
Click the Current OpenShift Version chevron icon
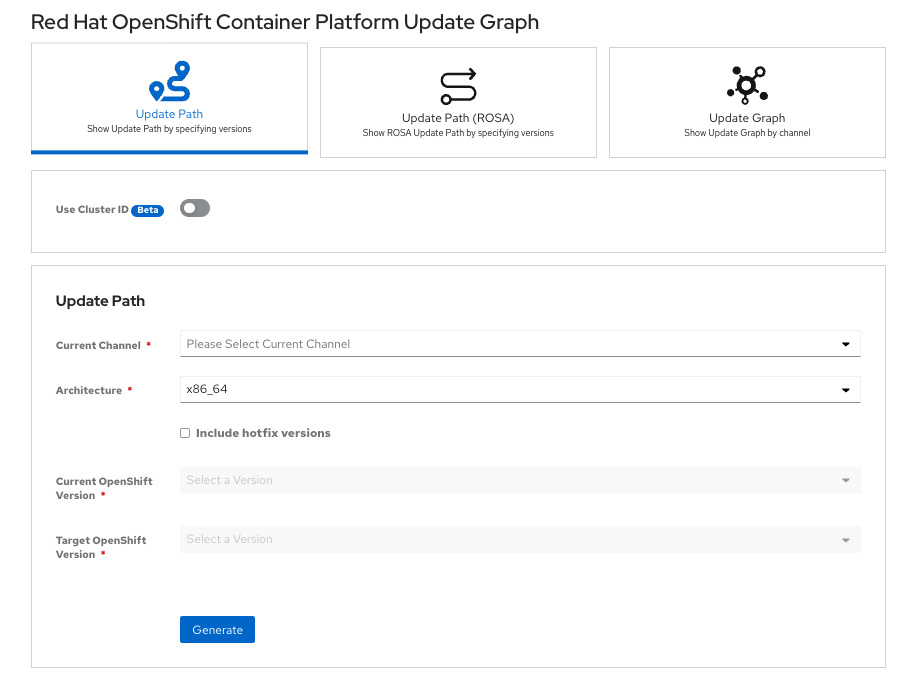pyautogui.click(x=848, y=480)
